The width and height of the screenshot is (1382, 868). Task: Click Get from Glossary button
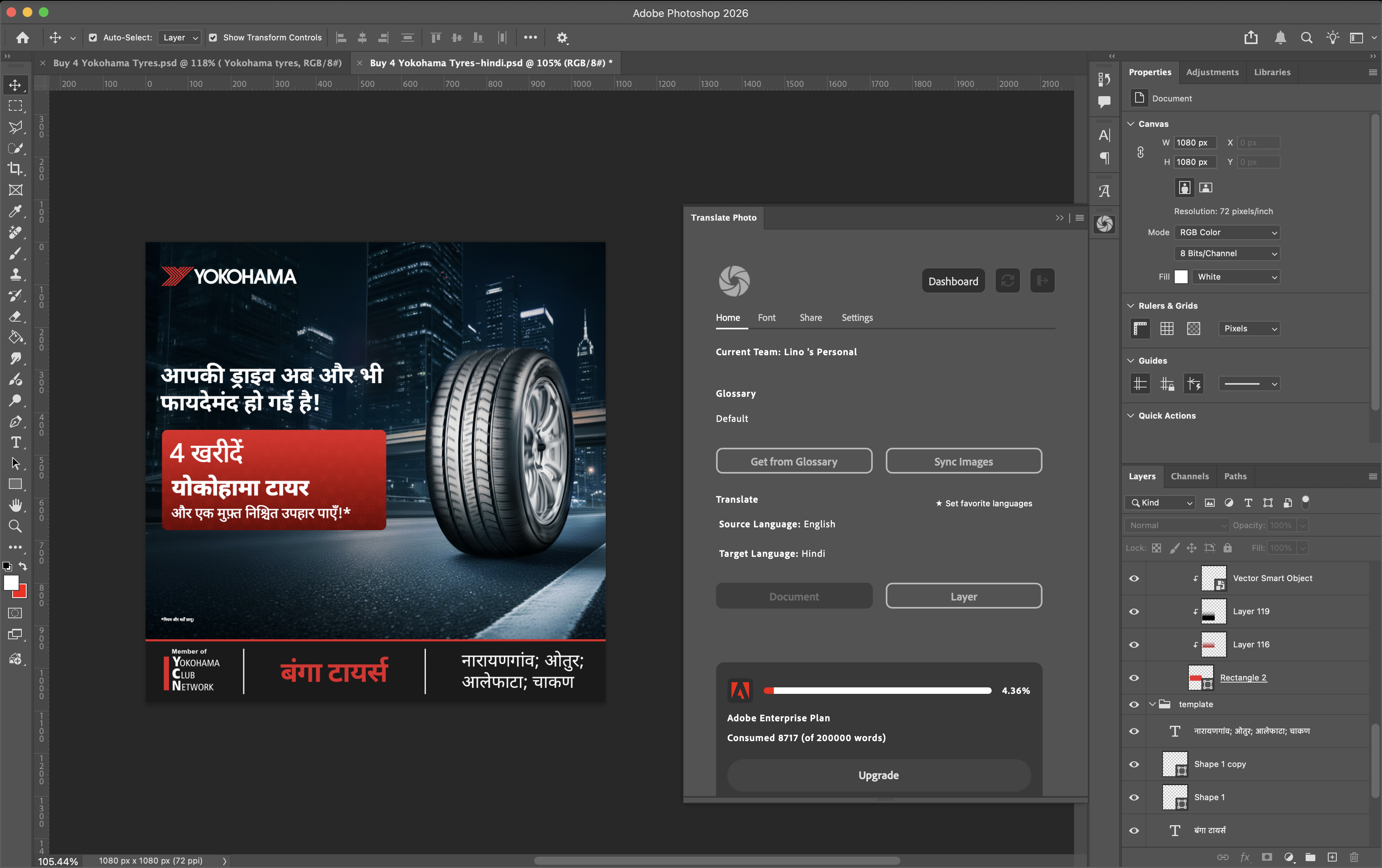[794, 461]
